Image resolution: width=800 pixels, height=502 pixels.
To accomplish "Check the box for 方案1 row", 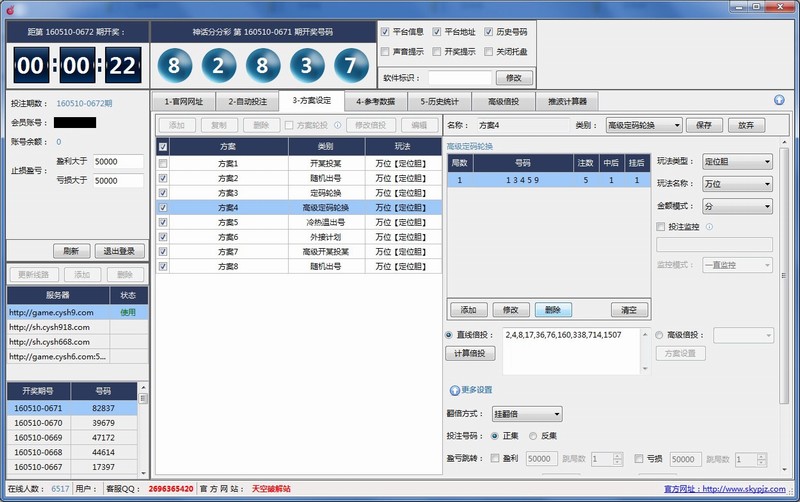I will click(x=163, y=163).
